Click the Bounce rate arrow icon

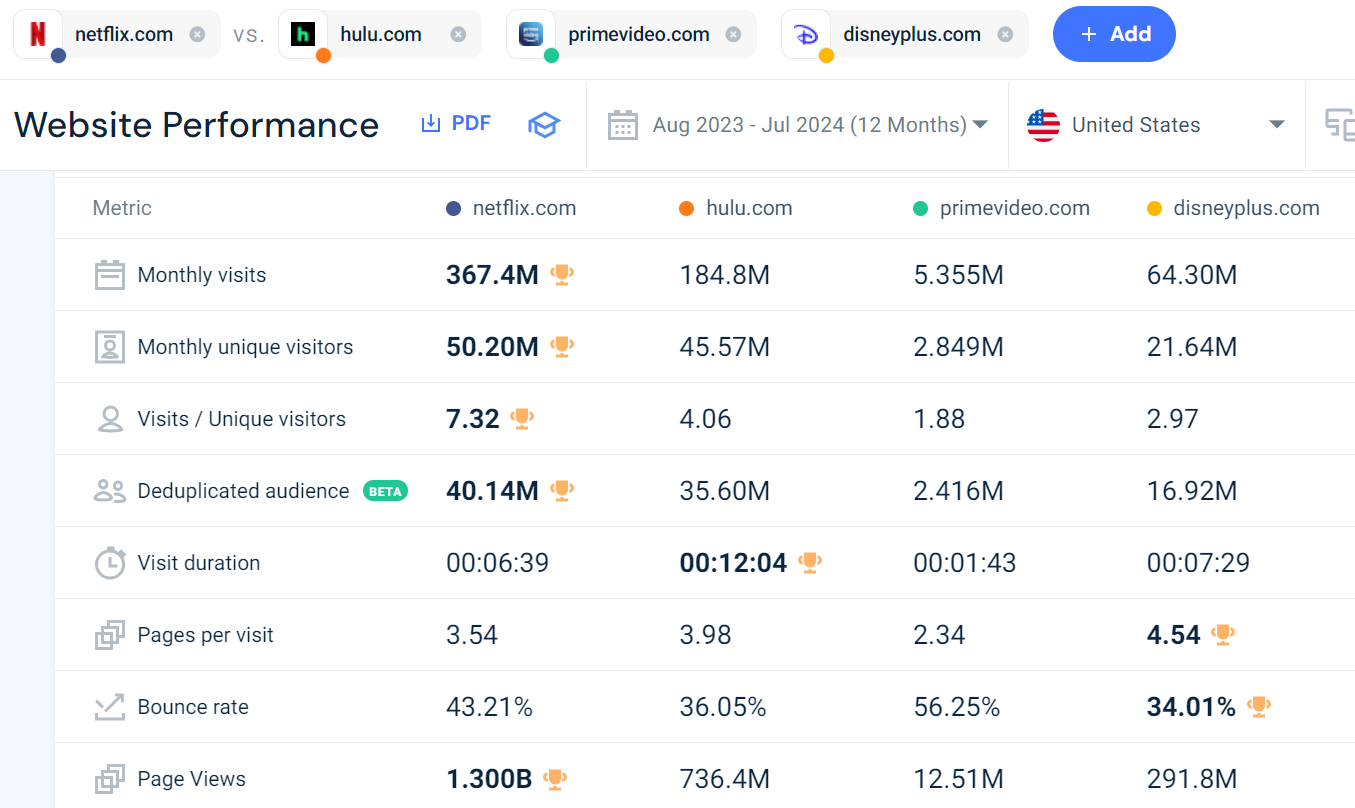[109, 707]
